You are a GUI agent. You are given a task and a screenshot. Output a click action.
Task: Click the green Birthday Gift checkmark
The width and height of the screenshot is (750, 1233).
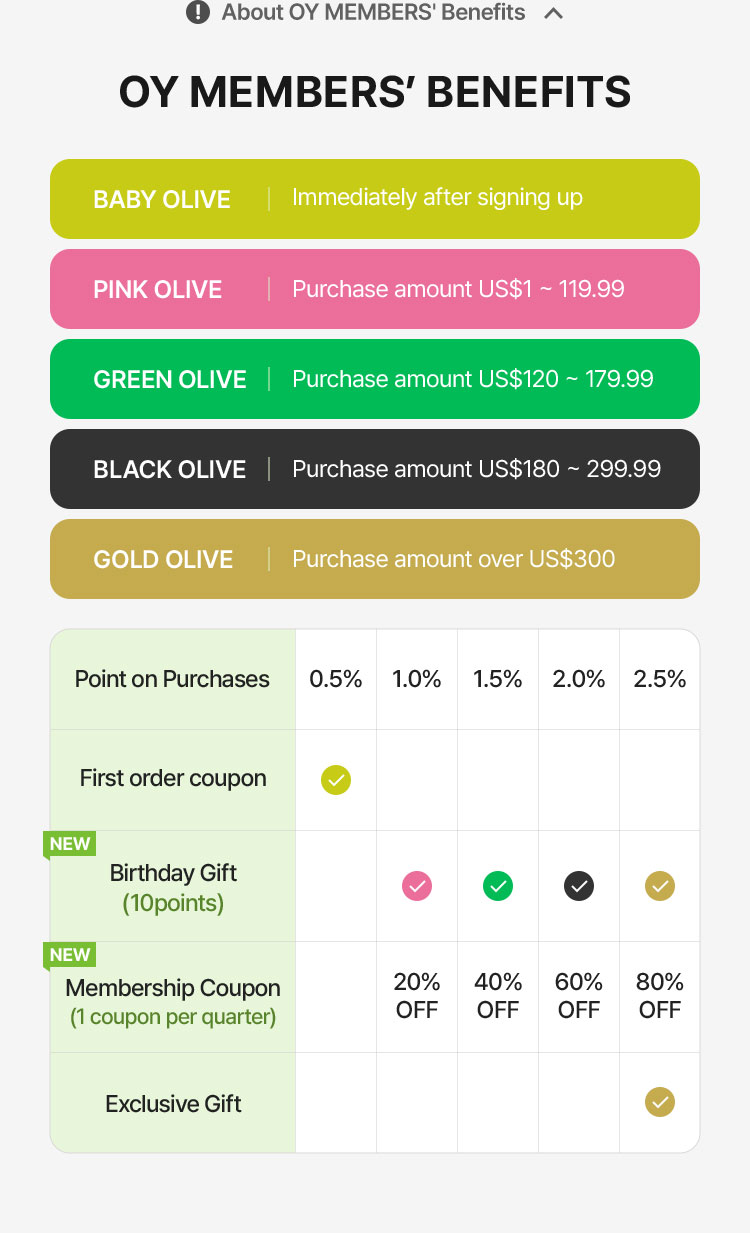[x=498, y=886]
